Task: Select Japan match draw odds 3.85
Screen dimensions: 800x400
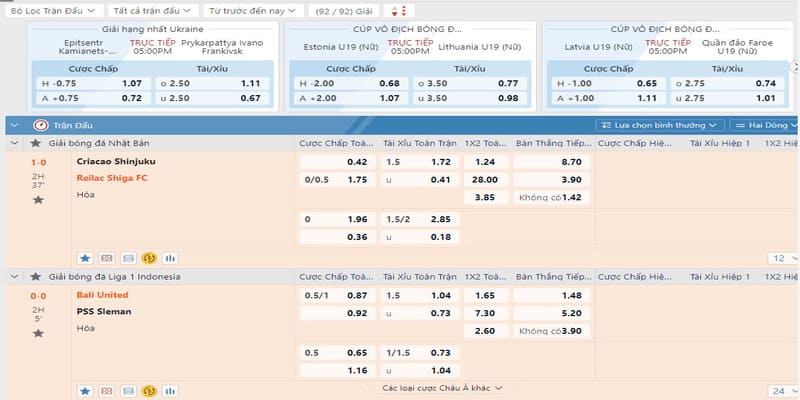Action: click(x=486, y=197)
